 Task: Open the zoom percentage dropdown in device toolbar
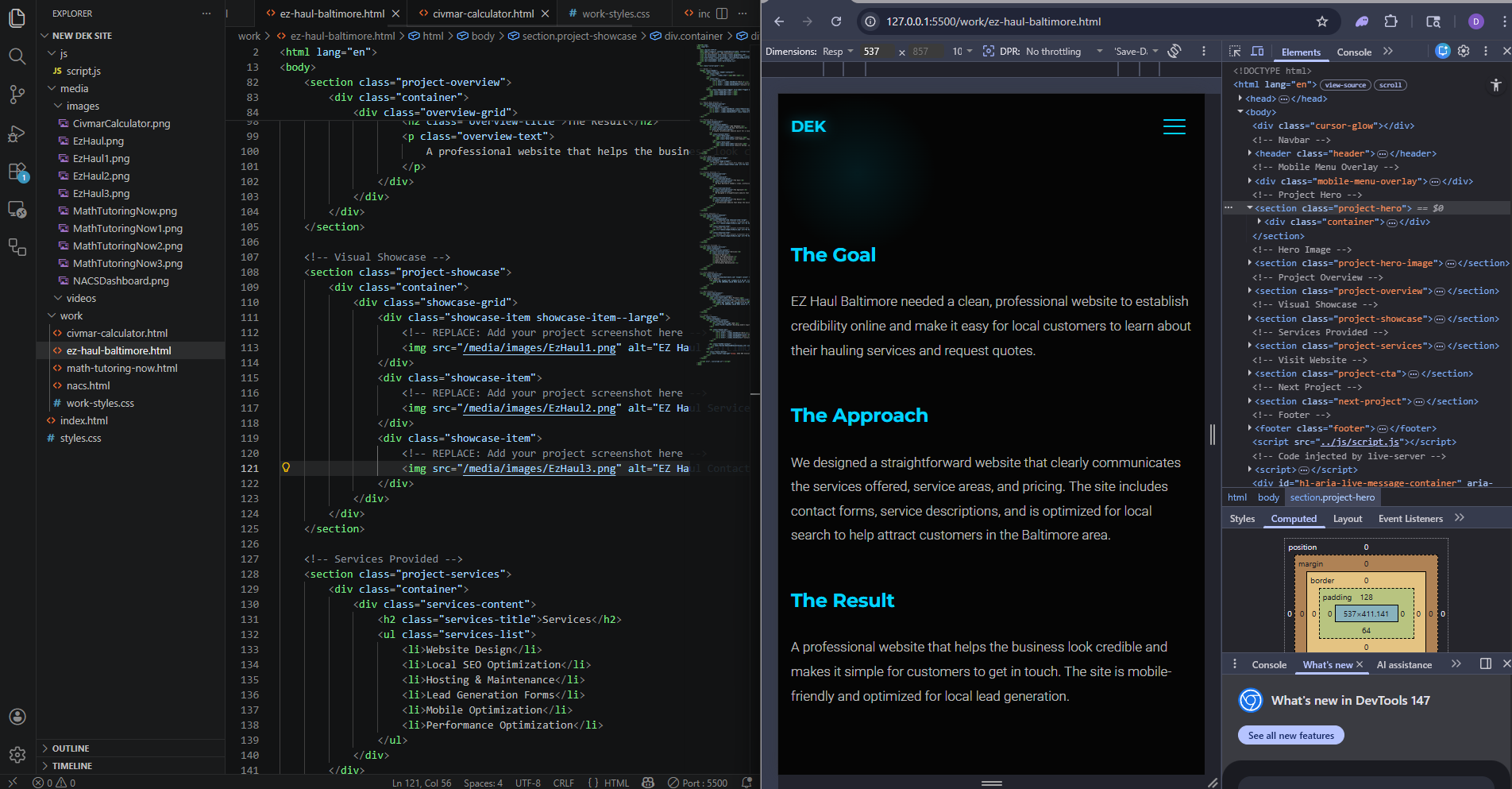tap(962, 52)
